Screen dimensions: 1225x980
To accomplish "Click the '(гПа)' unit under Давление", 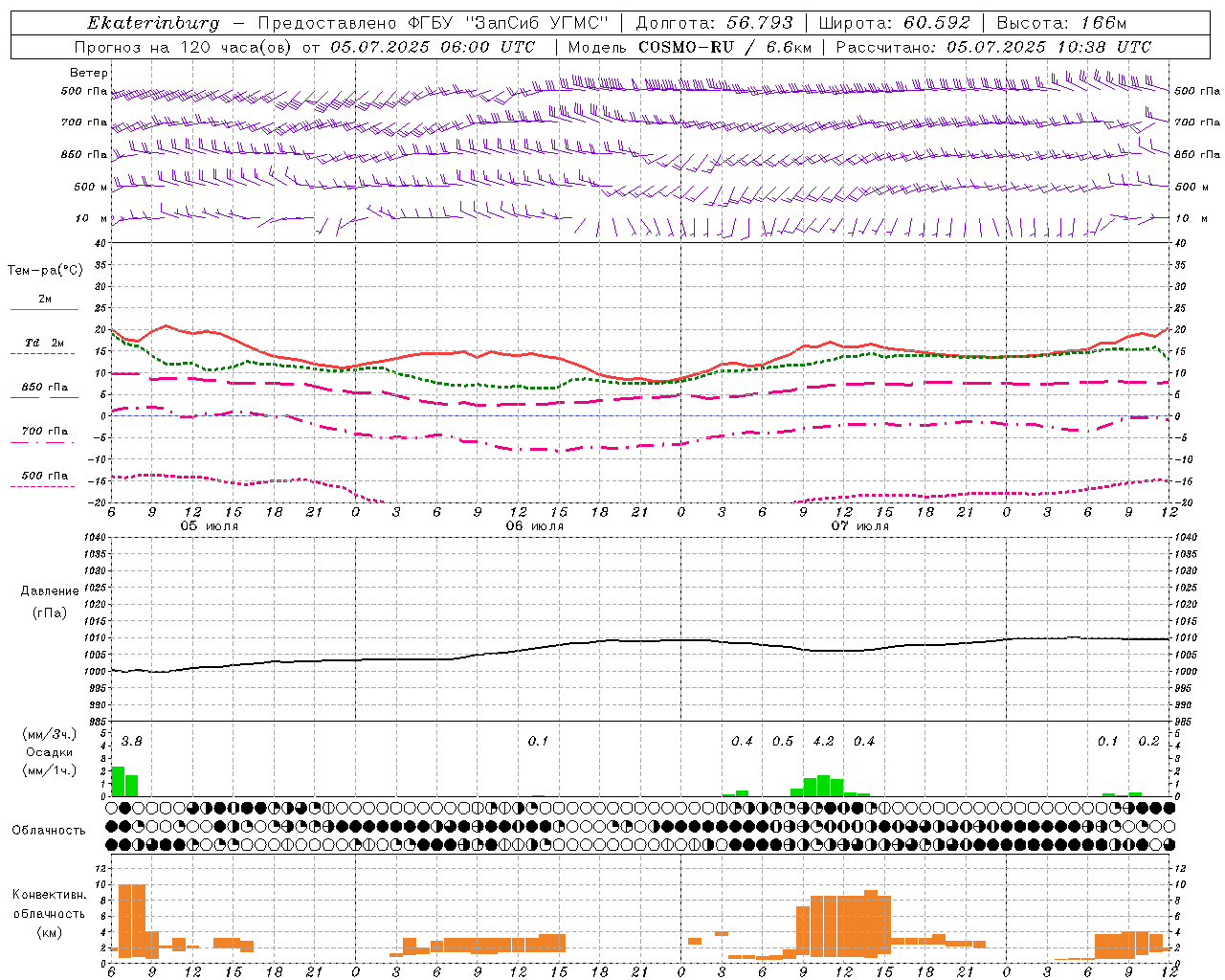I will tap(50, 612).
